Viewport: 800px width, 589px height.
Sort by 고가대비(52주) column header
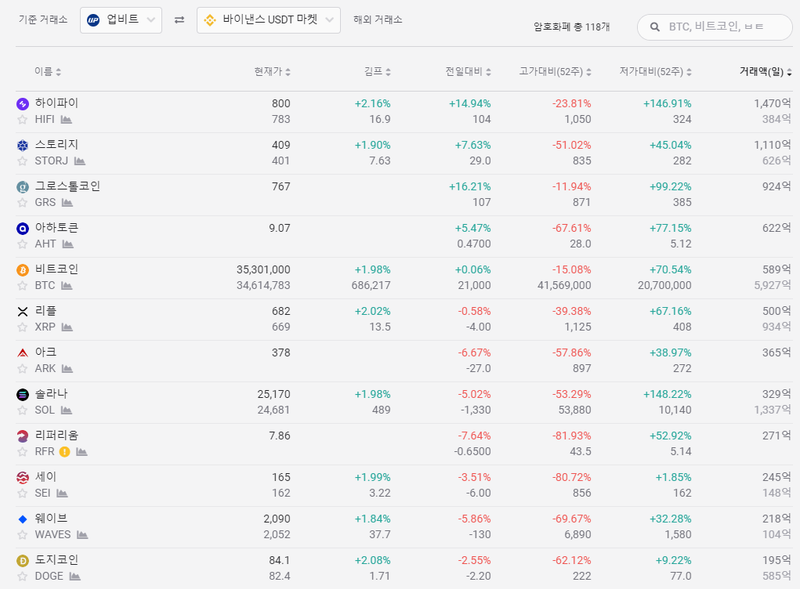click(555, 71)
